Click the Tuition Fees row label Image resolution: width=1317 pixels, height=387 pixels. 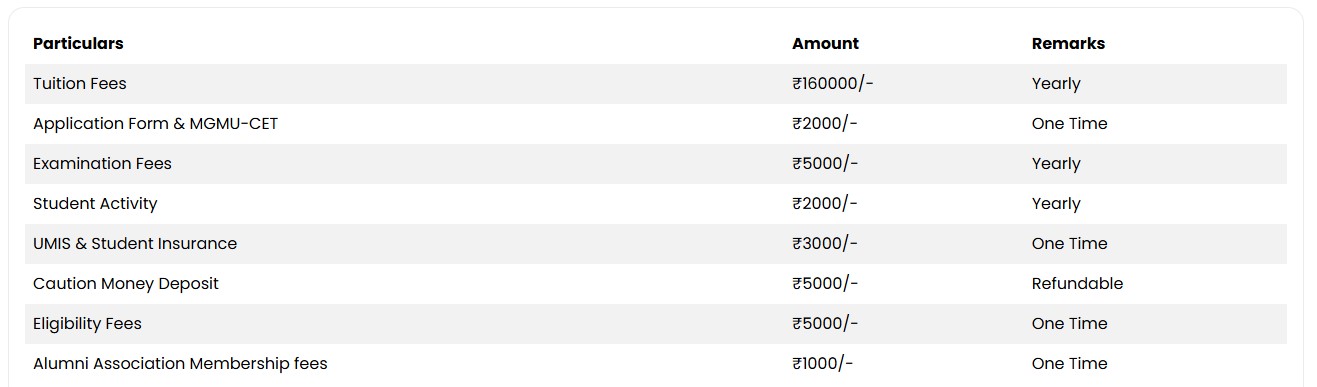[80, 84]
